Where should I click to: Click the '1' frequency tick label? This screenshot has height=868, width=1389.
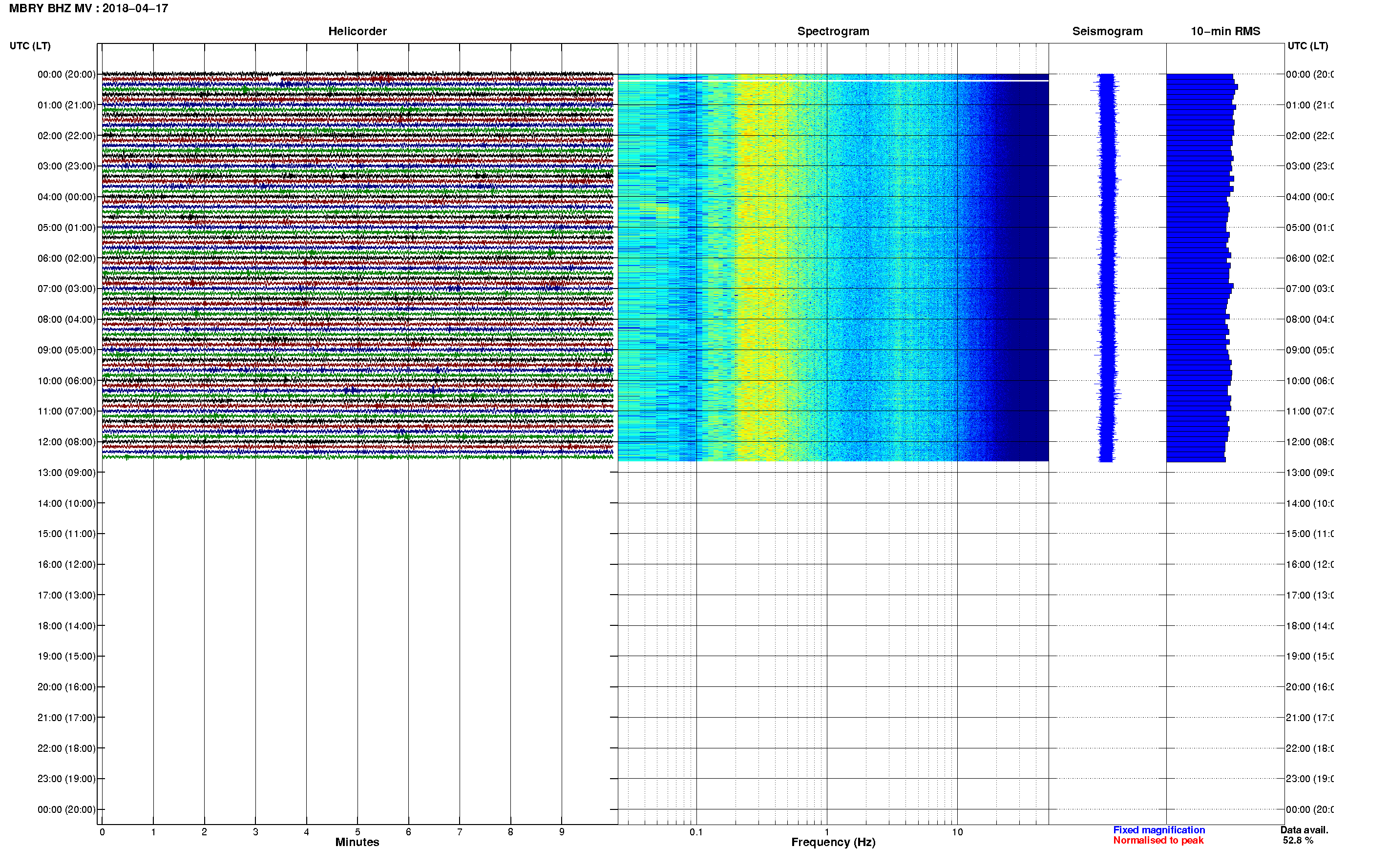pos(827,832)
